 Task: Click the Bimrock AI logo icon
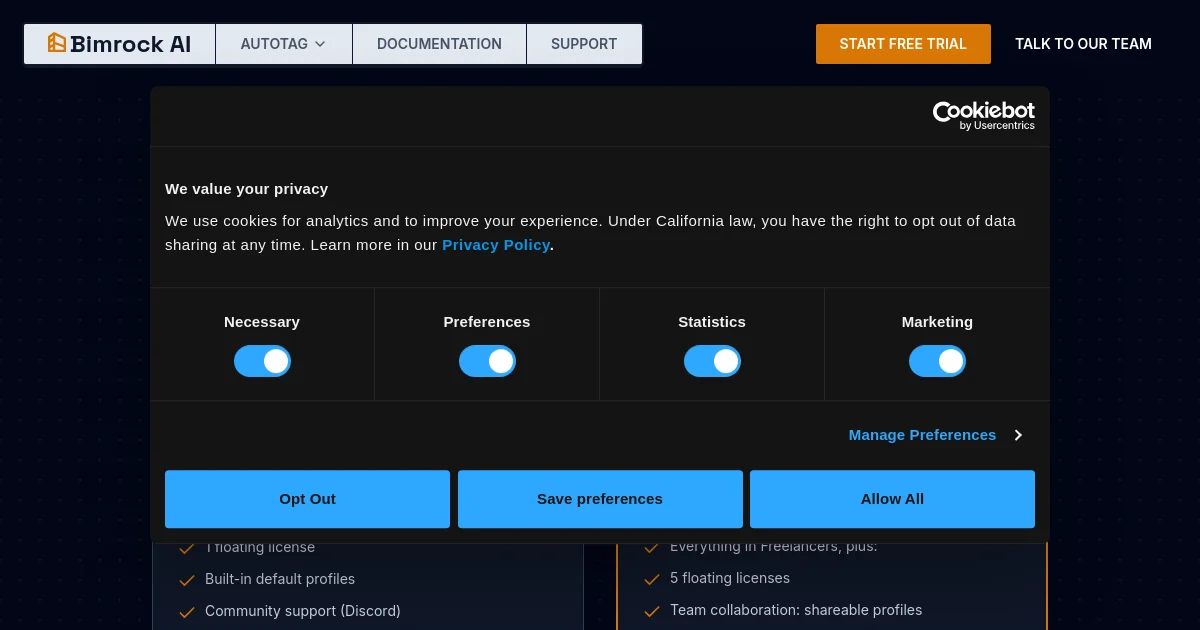click(57, 43)
